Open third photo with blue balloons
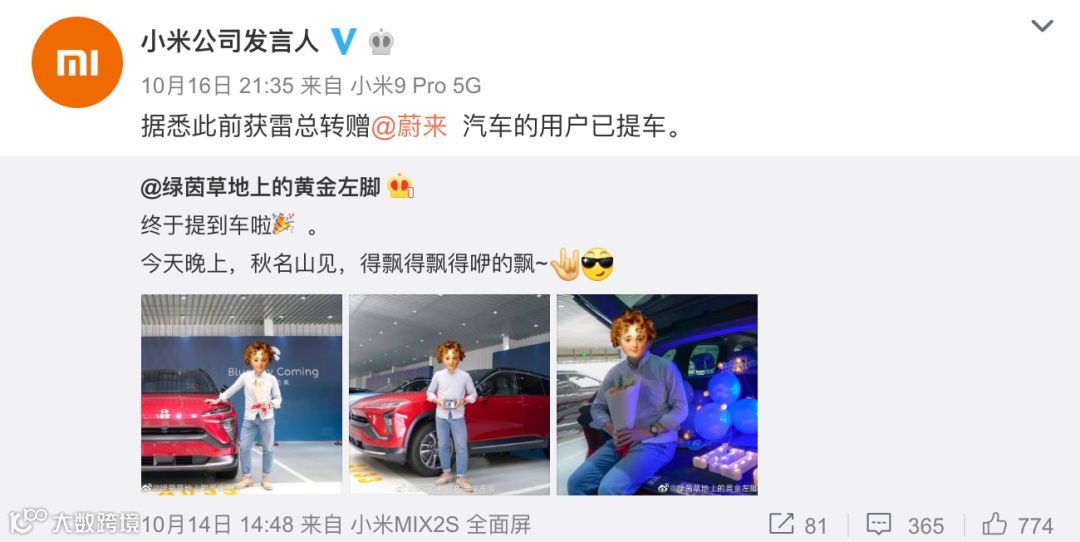 [657, 395]
